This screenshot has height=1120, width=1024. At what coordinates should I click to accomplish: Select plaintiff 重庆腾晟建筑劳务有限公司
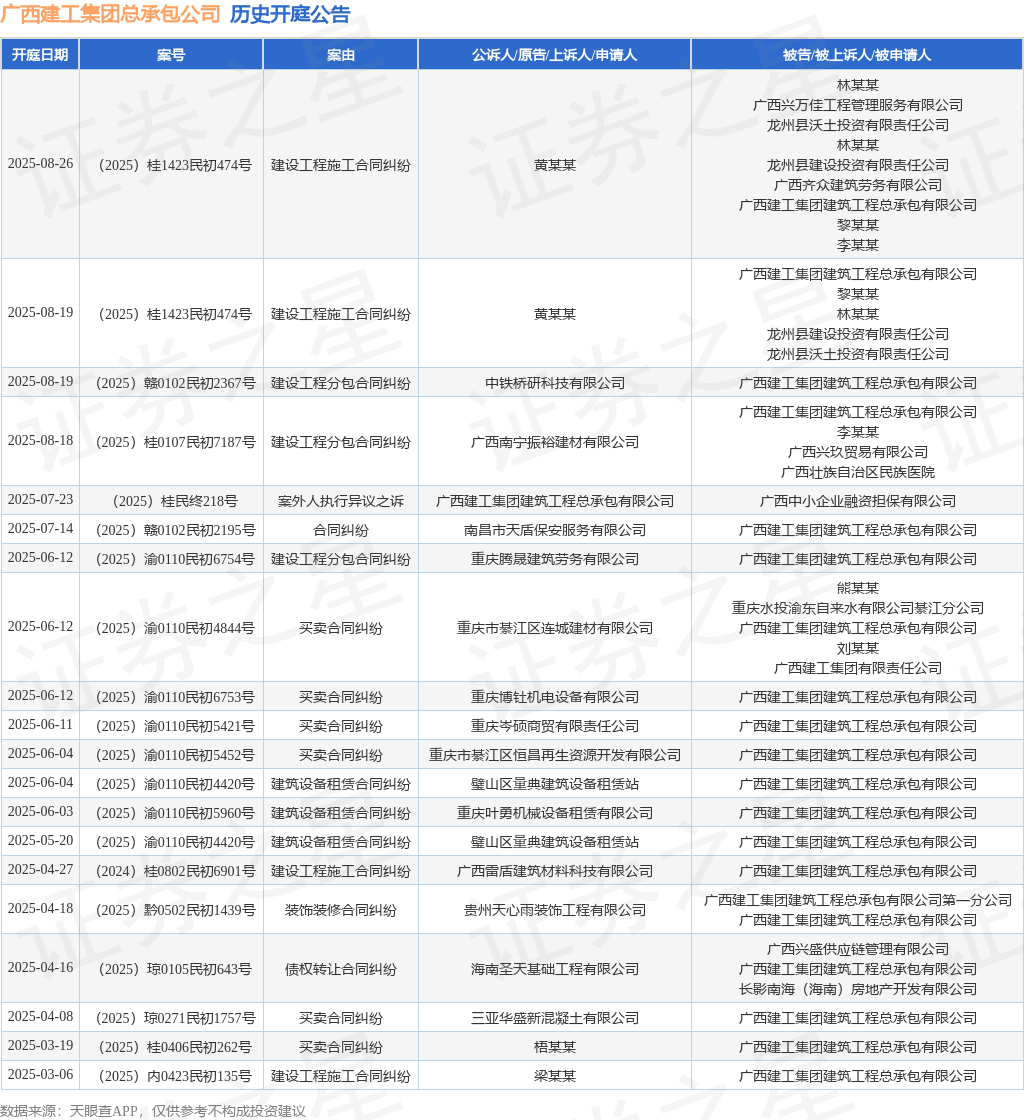[x=555, y=559]
